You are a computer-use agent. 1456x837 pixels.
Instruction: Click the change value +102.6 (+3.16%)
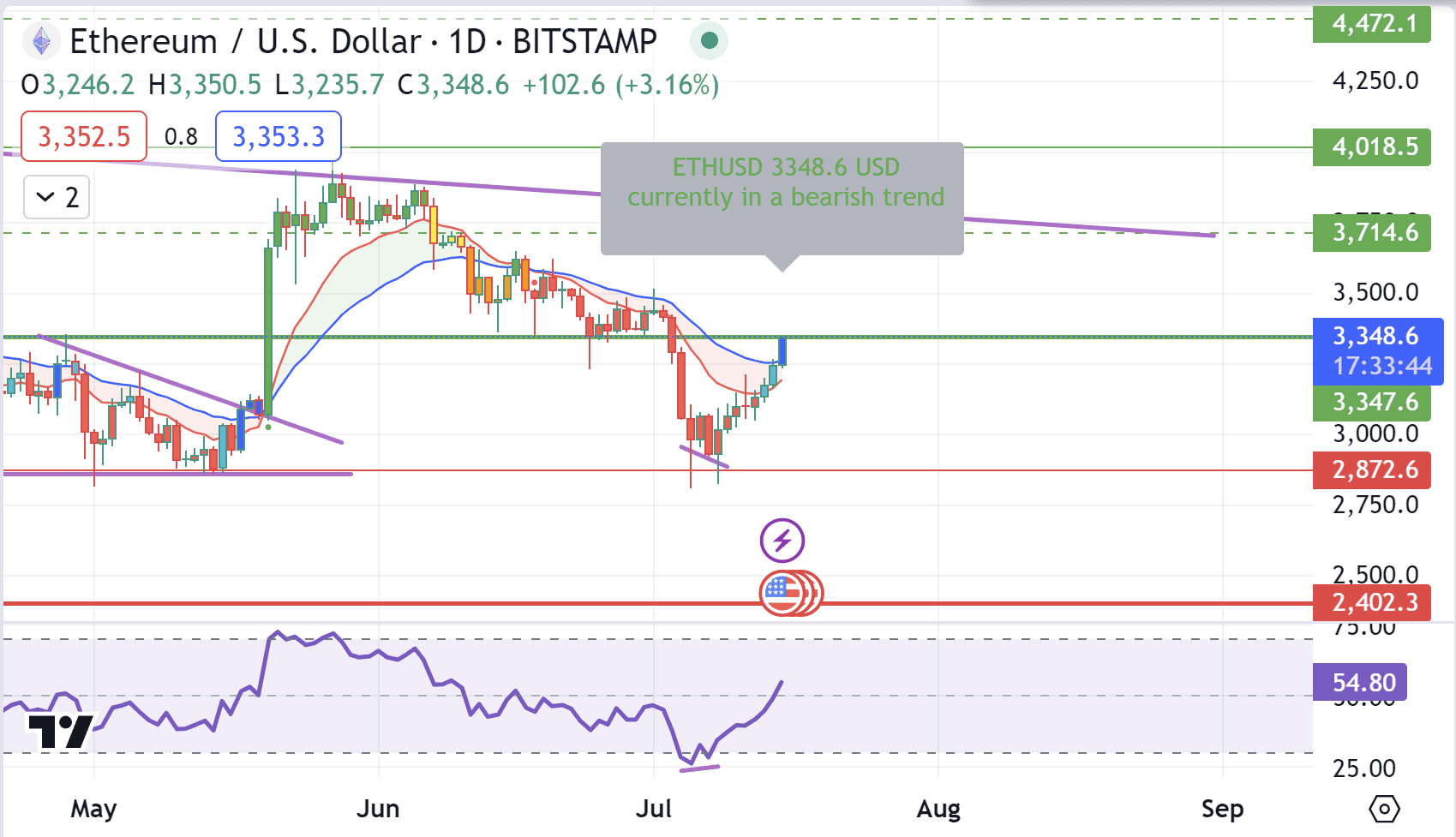point(621,85)
